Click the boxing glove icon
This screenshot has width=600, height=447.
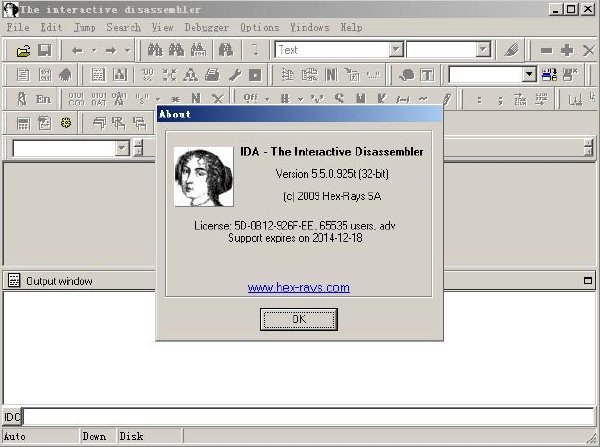[x=406, y=75]
